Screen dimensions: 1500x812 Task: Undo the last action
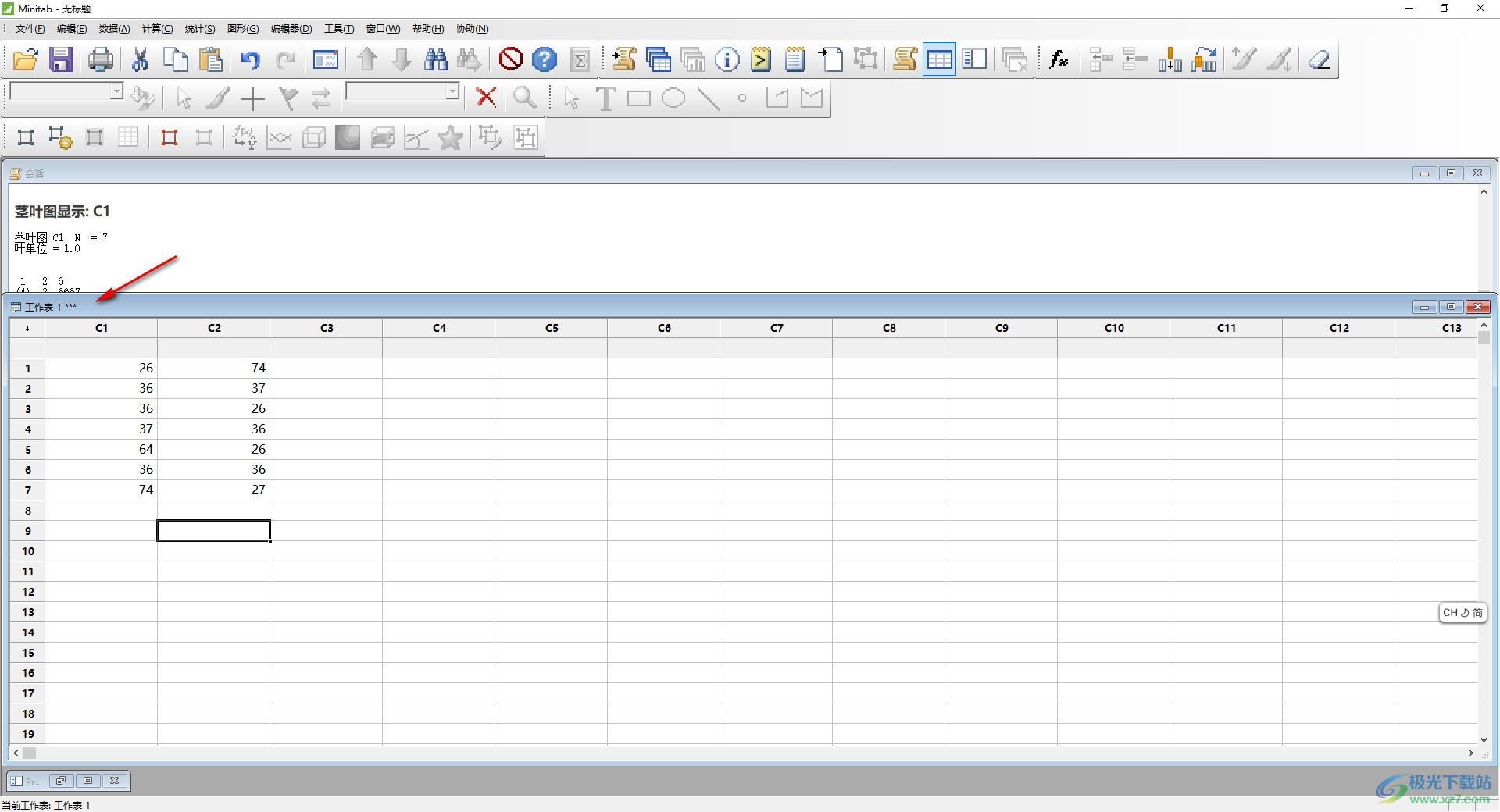pos(250,59)
